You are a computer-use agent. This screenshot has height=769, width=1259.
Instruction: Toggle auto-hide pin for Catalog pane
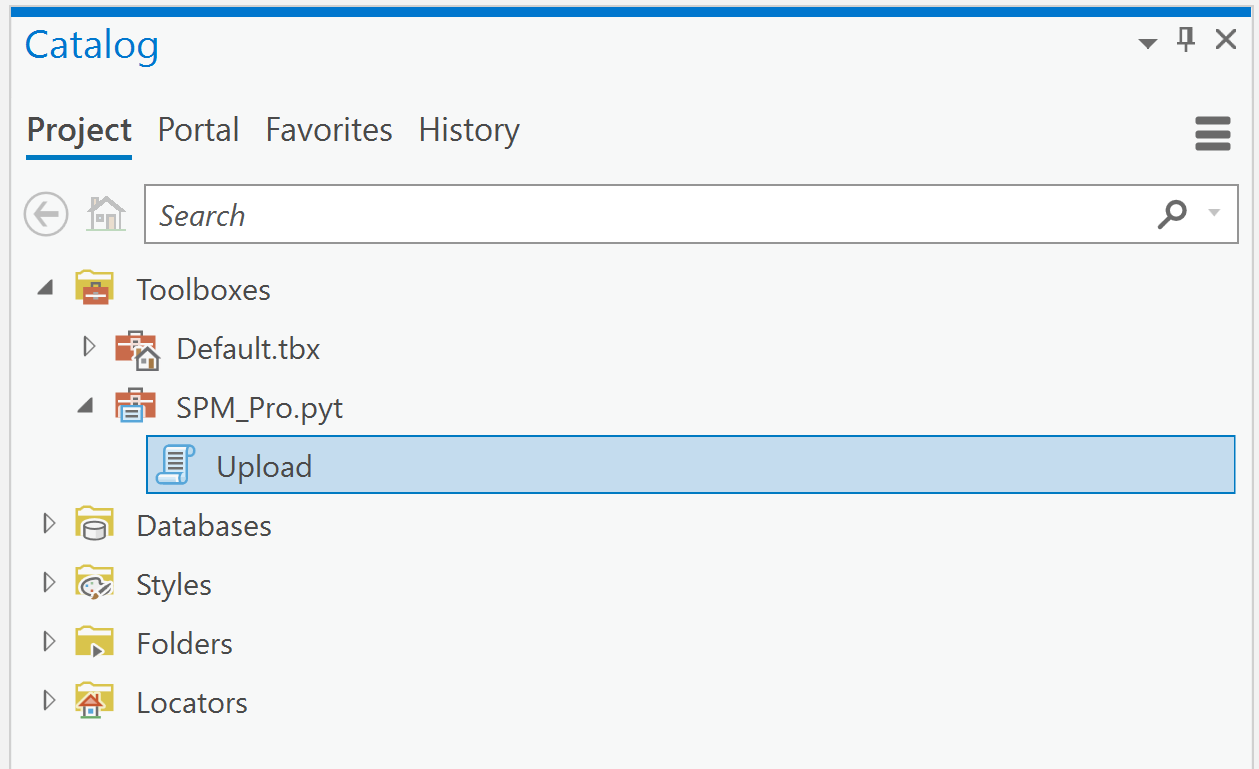1187,40
